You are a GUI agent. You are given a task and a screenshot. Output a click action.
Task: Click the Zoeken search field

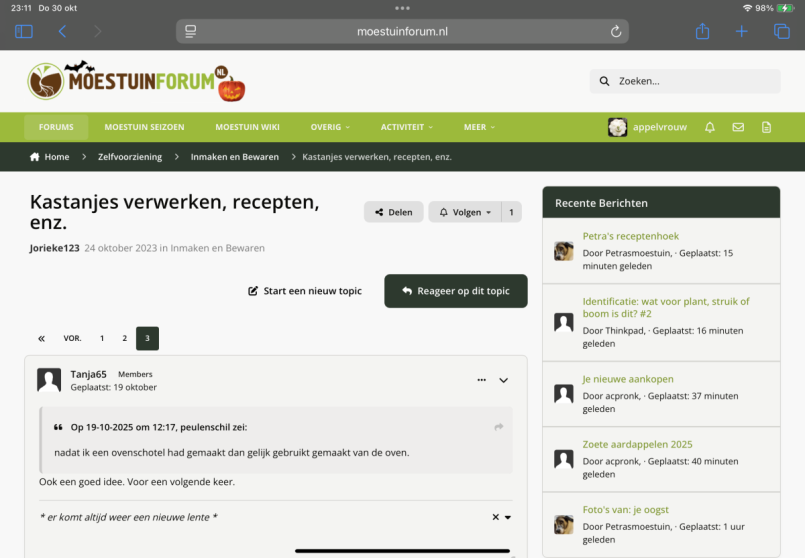pos(690,81)
